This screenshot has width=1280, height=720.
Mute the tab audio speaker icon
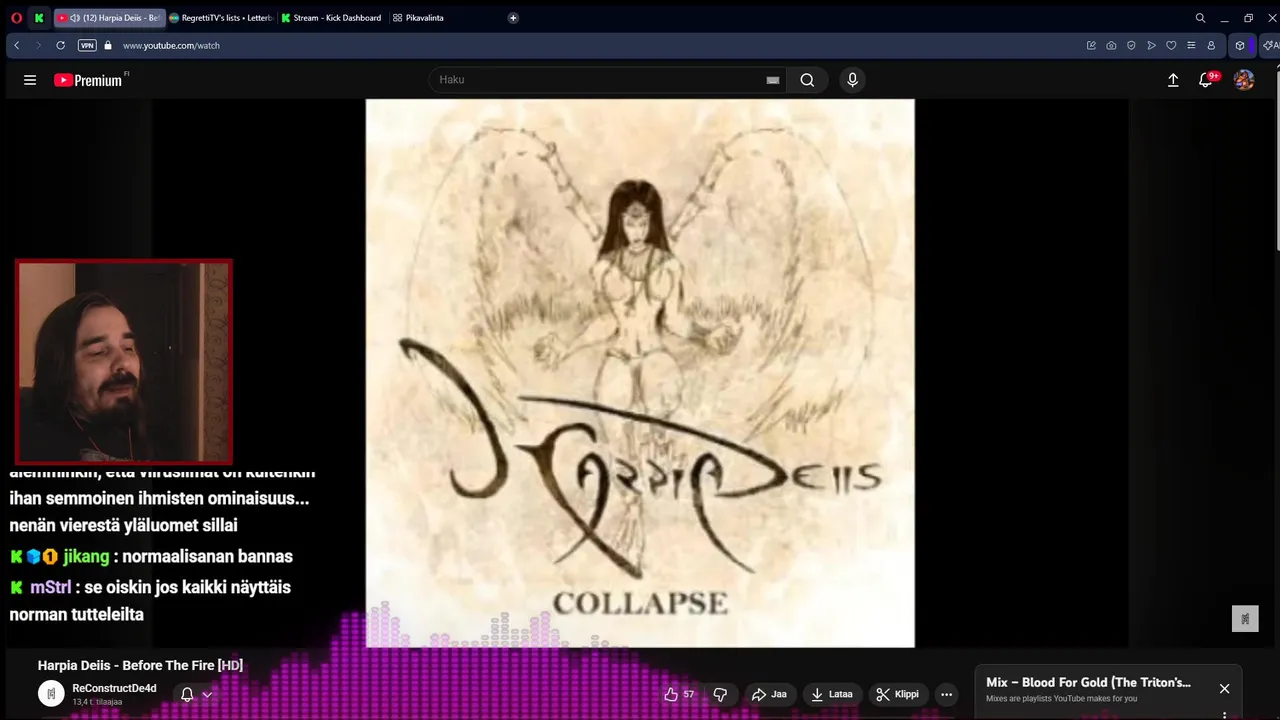point(75,18)
